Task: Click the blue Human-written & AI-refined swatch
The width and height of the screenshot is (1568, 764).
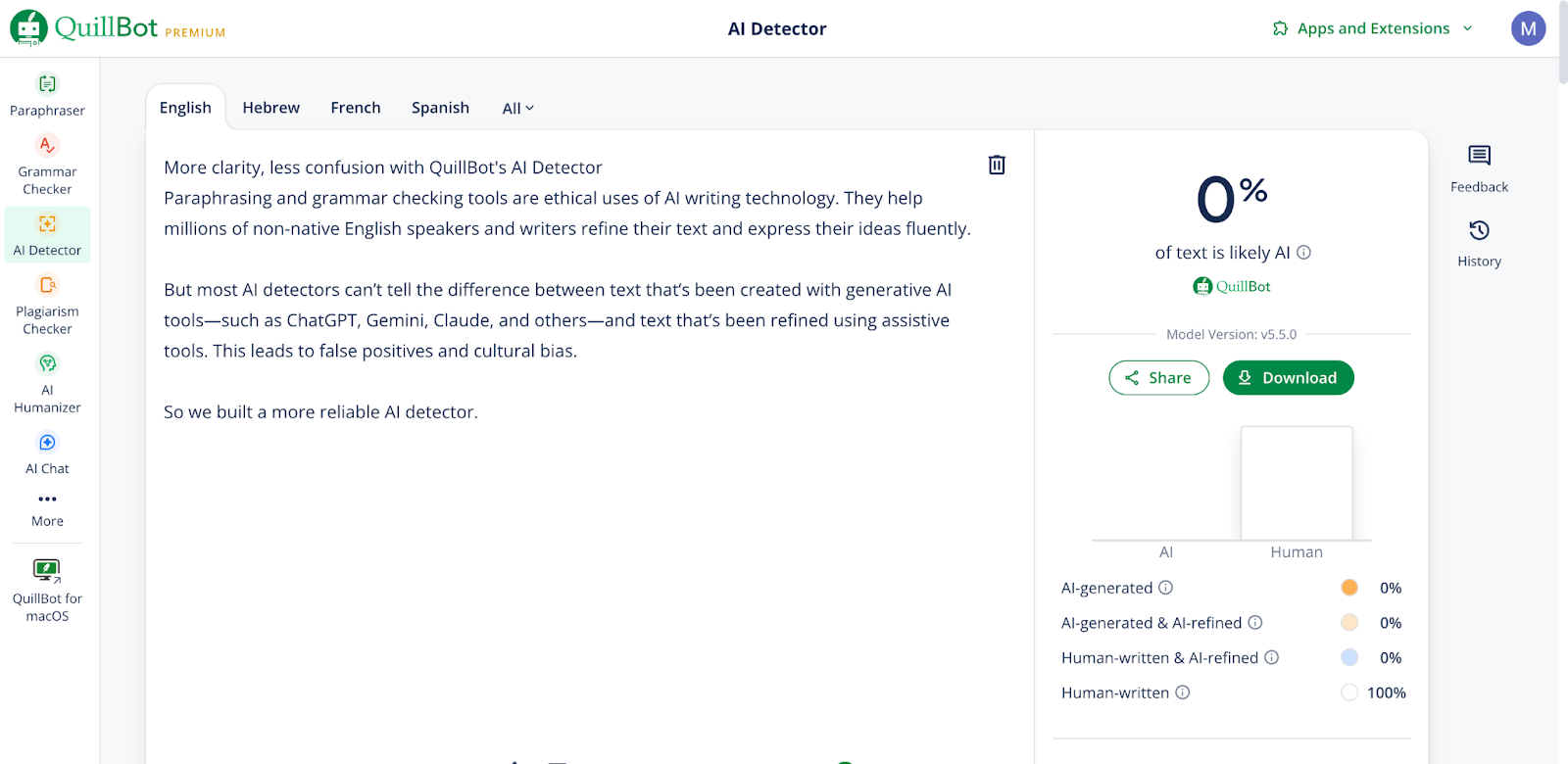Action: point(1349,657)
